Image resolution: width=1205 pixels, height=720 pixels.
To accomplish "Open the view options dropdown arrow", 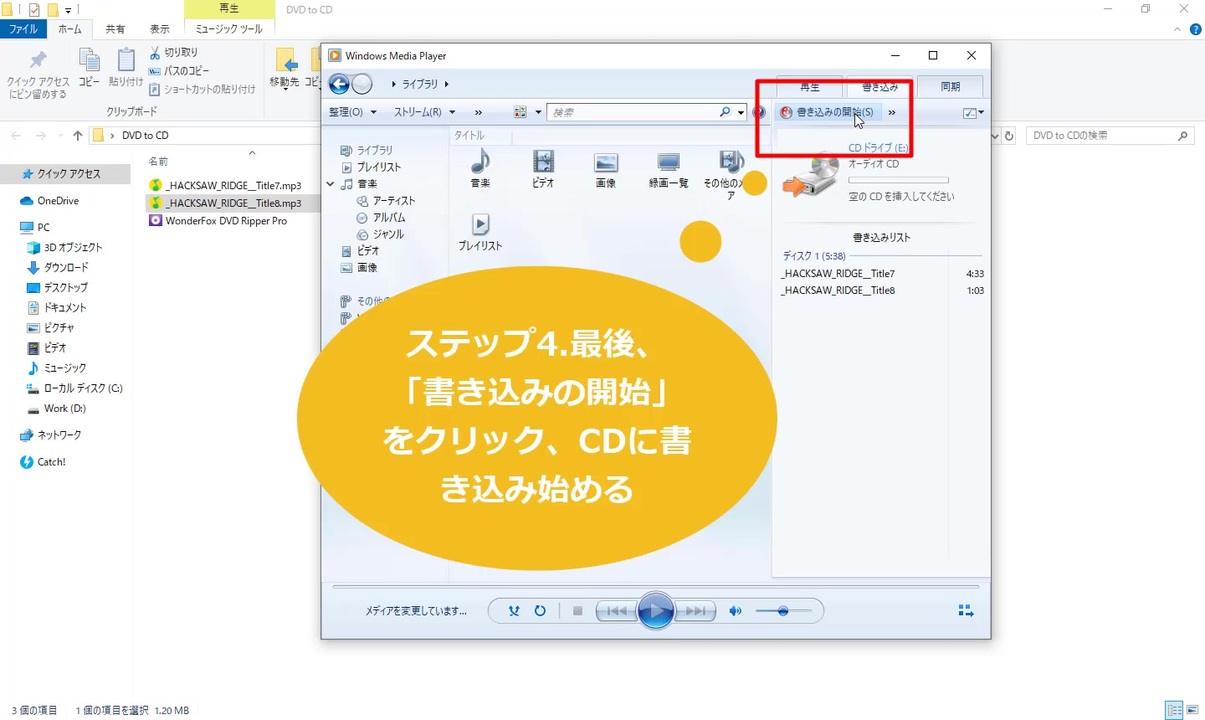I will [538, 112].
